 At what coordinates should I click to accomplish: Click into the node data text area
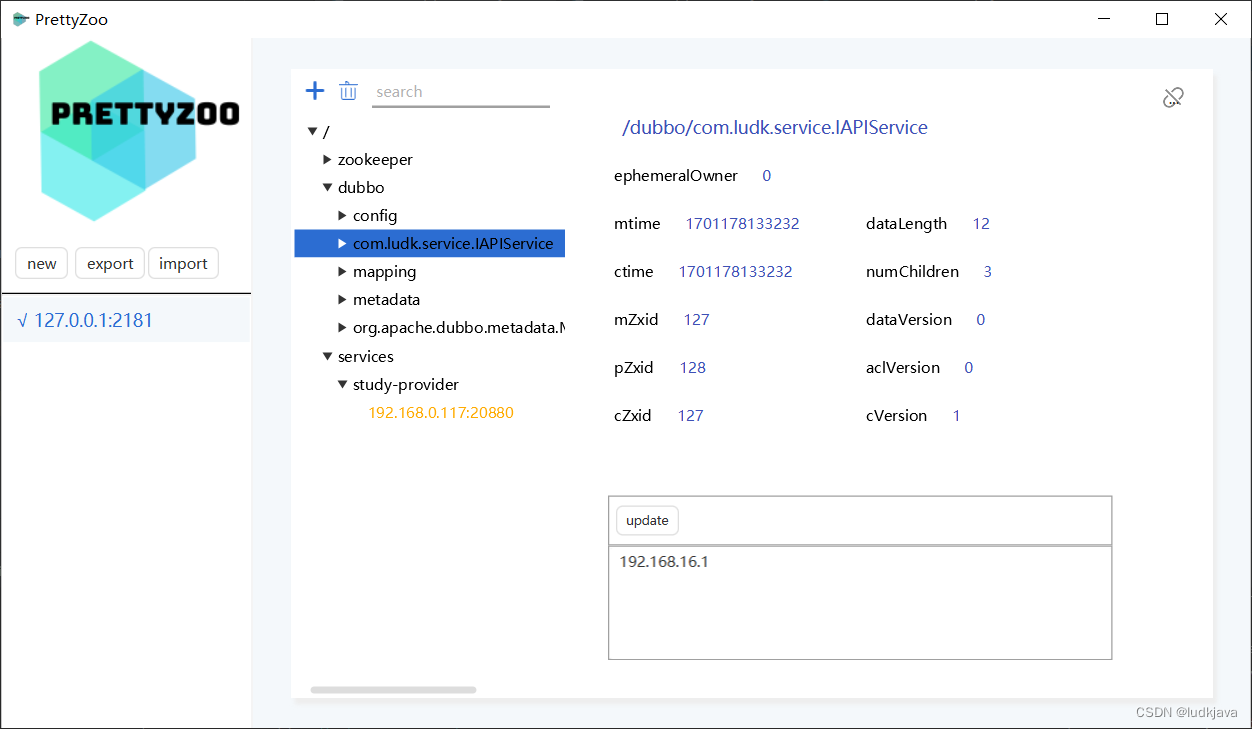click(x=860, y=602)
